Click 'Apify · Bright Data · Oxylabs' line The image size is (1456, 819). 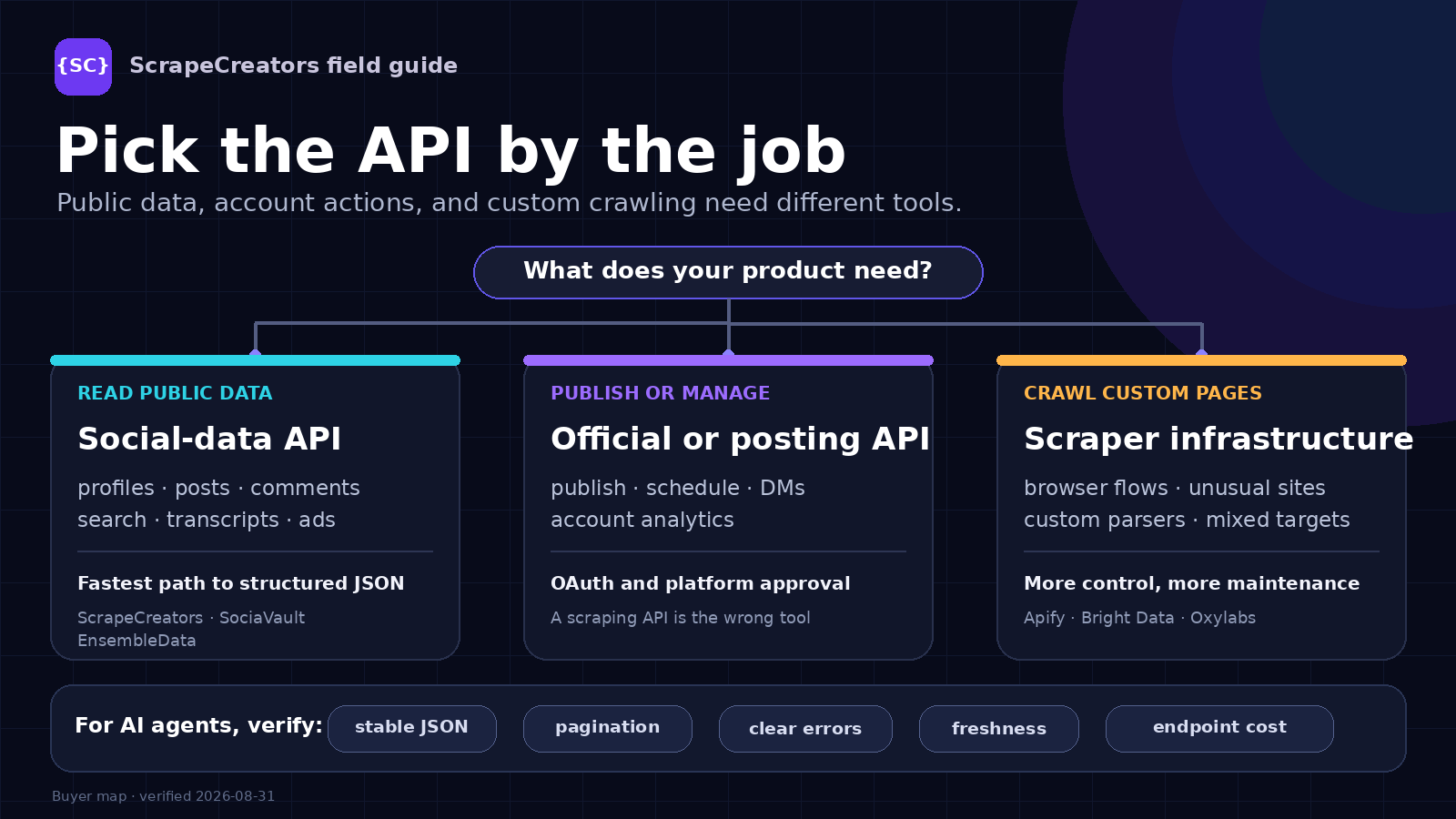(x=1139, y=618)
